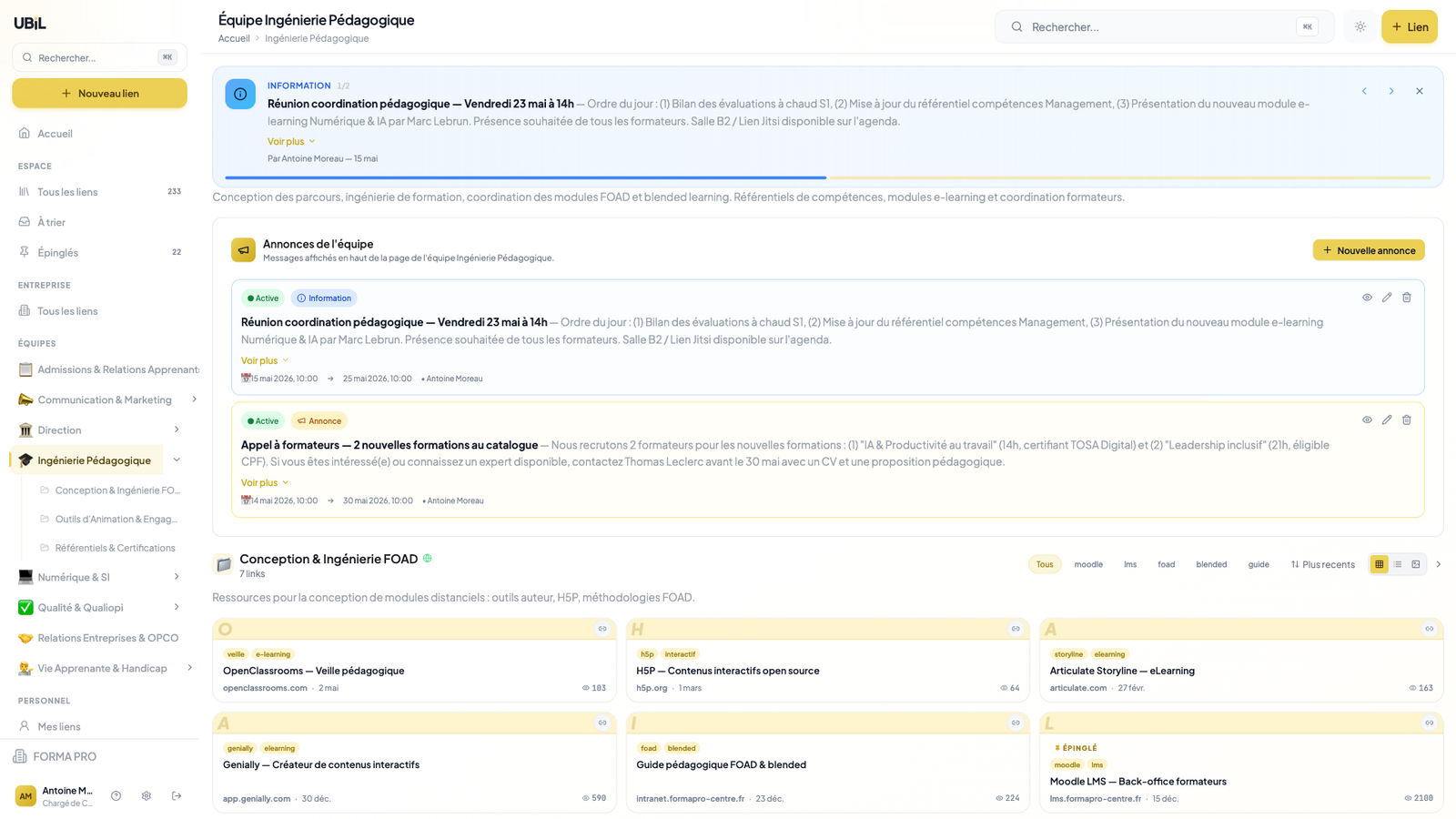Screen dimensions: 1456x819
Task: Go to previous announcement in banner
Action: pyautogui.click(x=1364, y=91)
